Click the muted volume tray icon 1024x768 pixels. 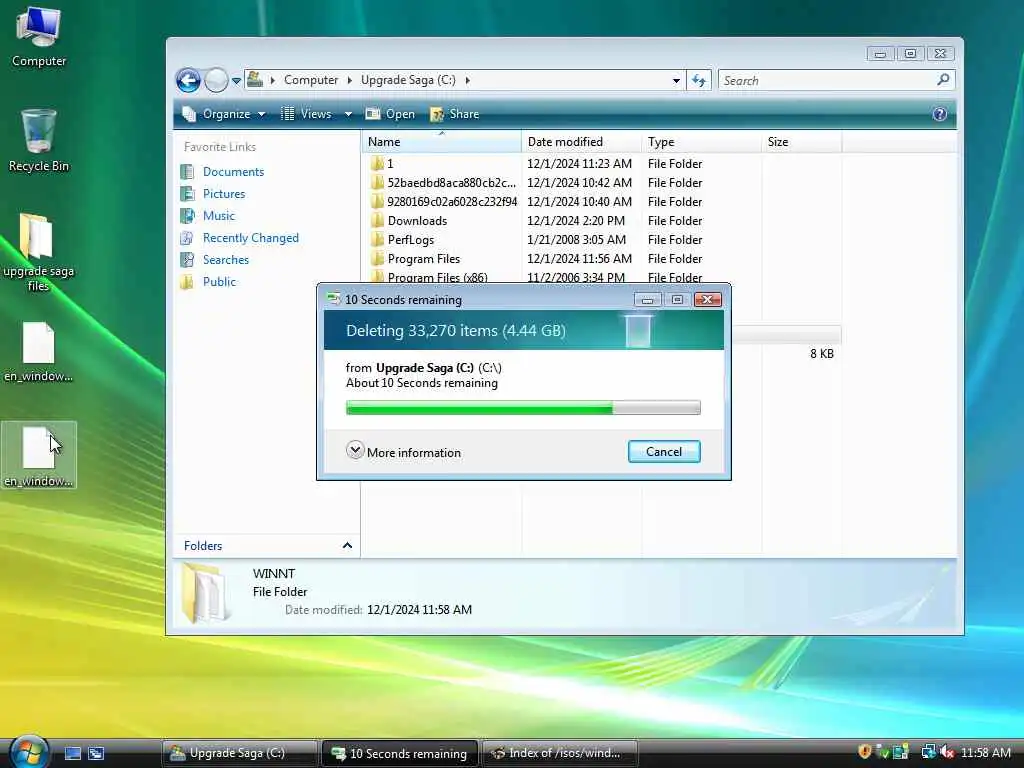point(948,752)
